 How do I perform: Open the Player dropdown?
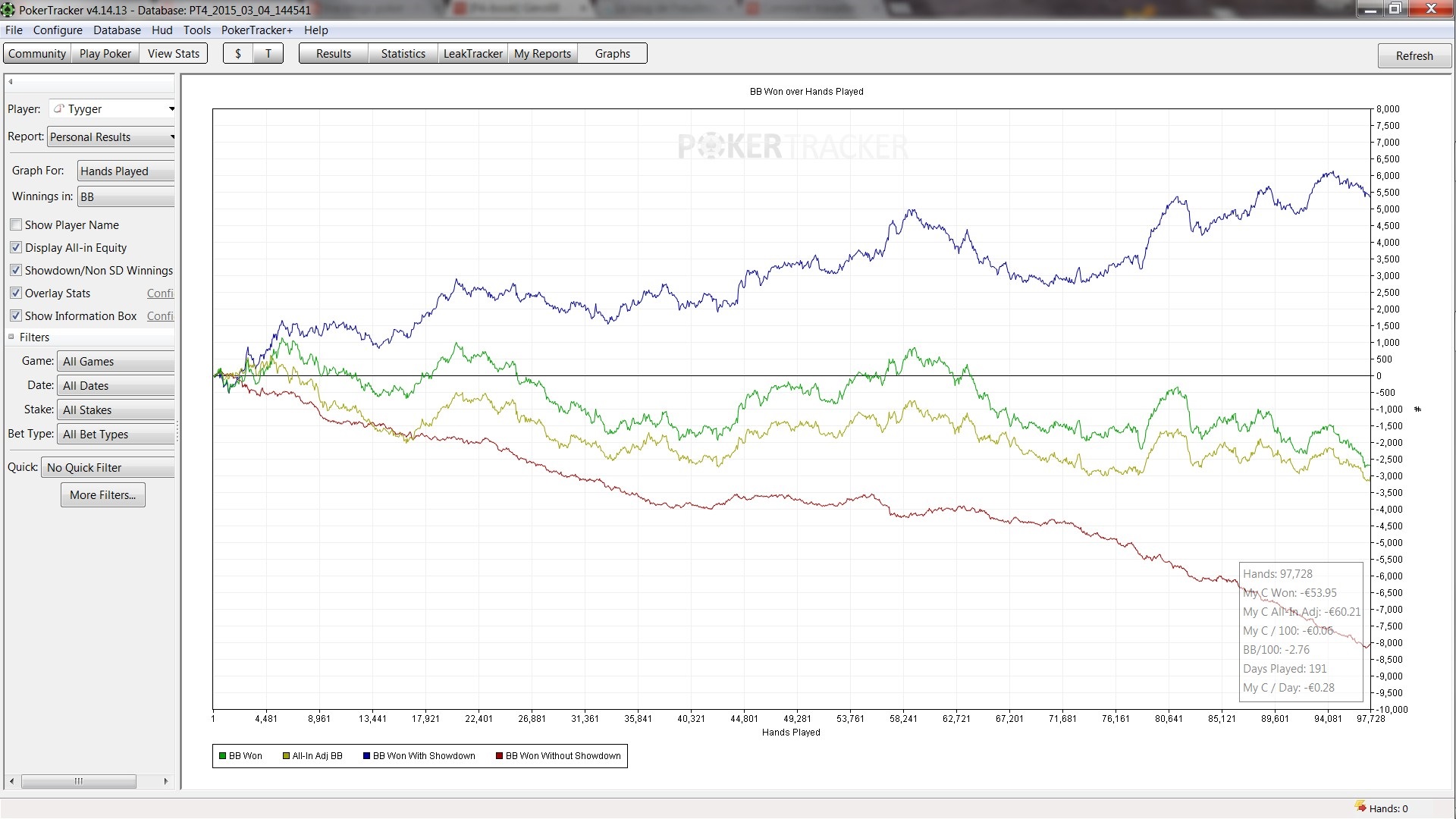[x=112, y=109]
